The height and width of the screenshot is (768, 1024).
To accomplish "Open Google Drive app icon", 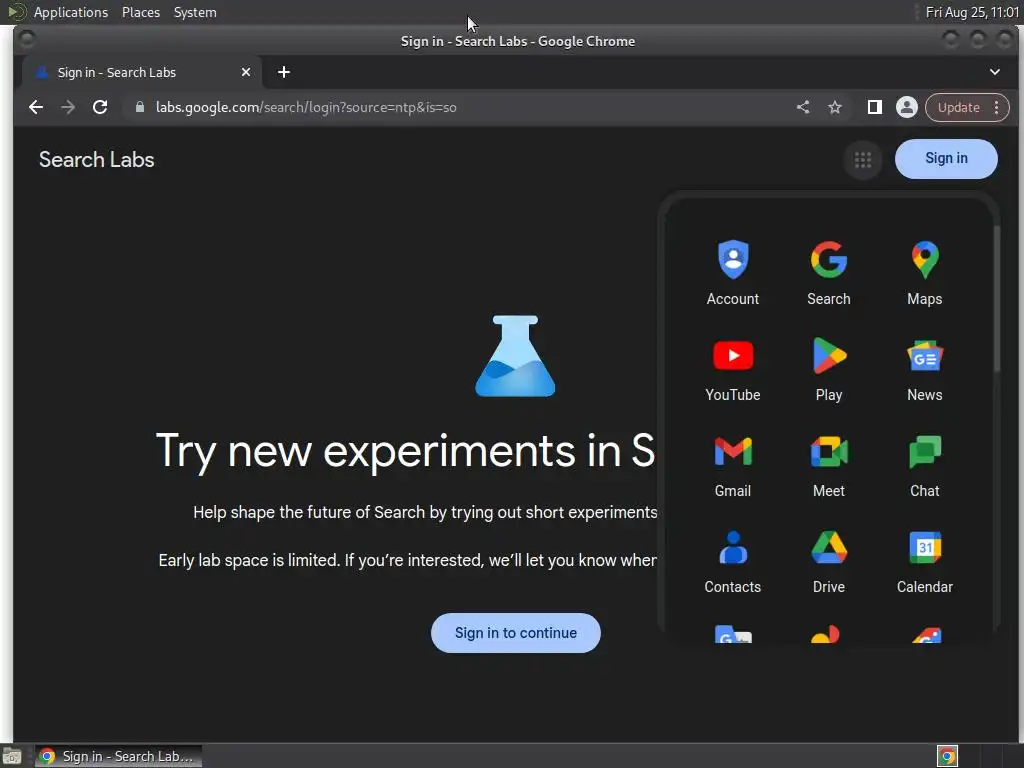I will (x=829, y=561).
